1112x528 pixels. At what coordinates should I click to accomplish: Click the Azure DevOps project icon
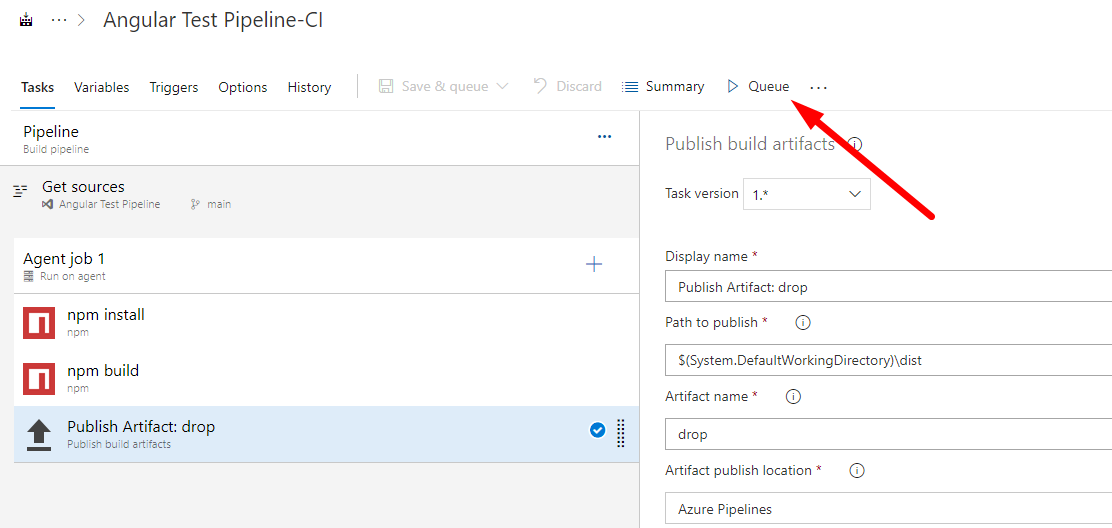pyautogui.click(x=26, y=21)
